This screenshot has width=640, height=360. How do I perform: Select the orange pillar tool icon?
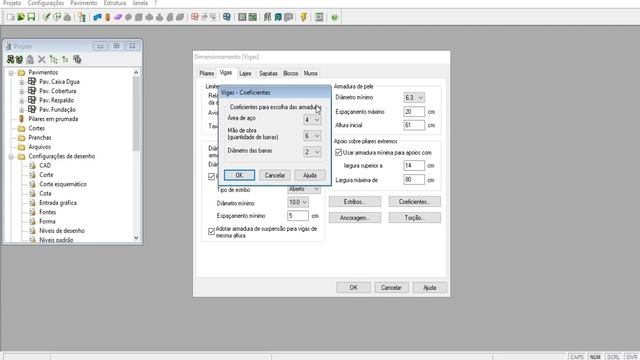(107, 17)
